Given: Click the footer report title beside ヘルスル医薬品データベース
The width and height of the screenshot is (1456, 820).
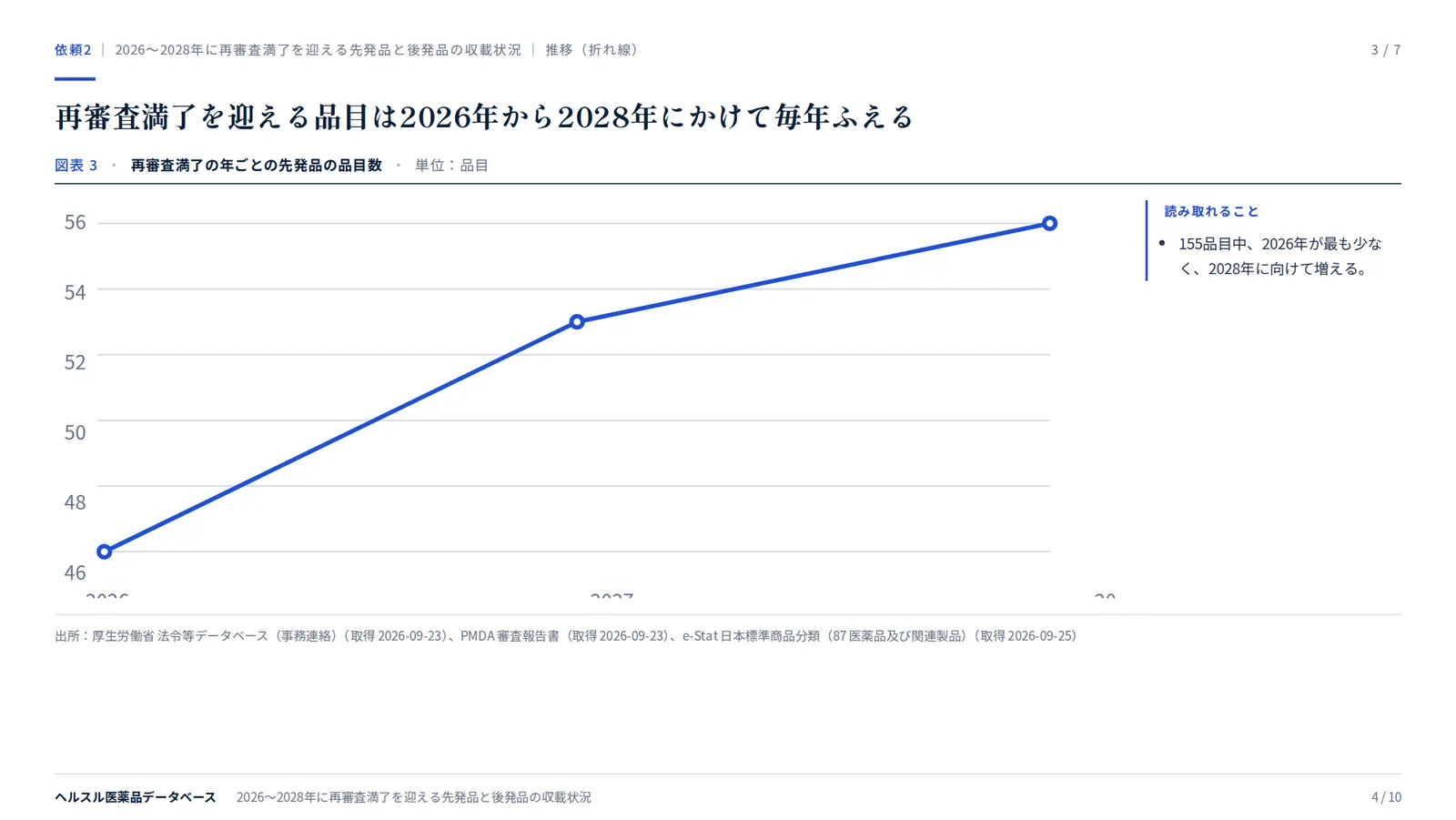Looking at the screenshot, I should 414,797.
